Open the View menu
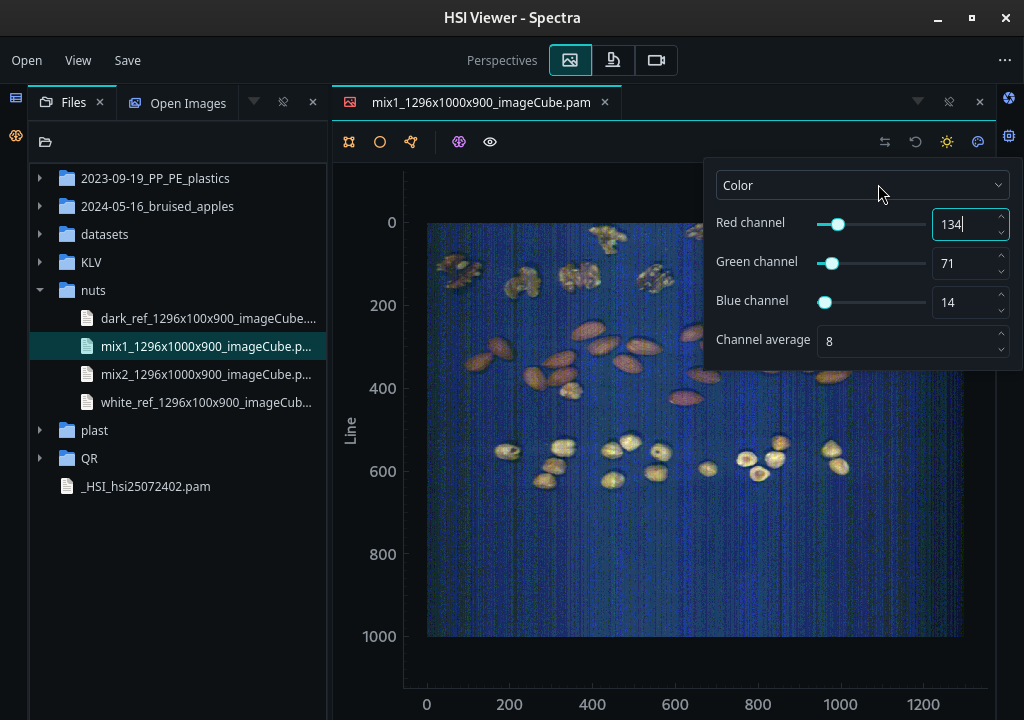1024x720 pixels. (x=78, y=60)
